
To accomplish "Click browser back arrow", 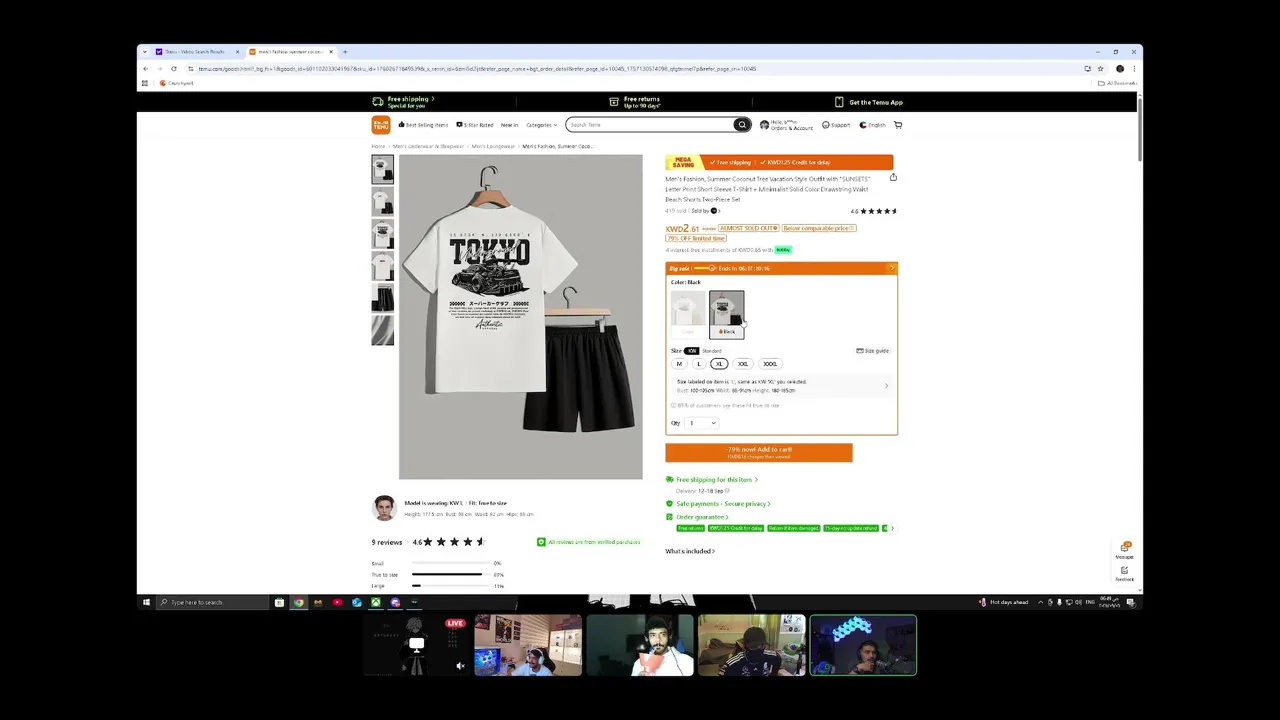I will click(145, 69).
